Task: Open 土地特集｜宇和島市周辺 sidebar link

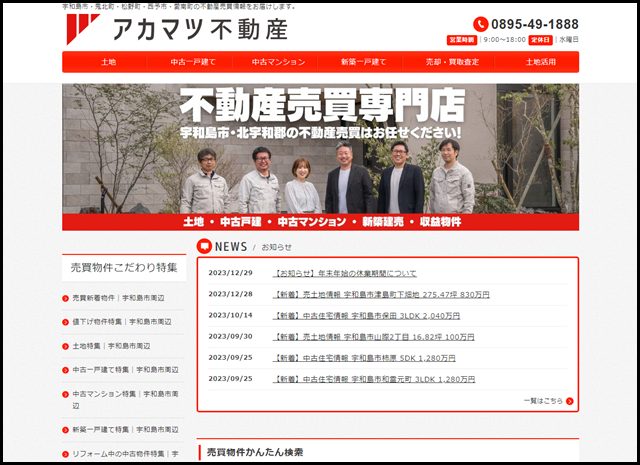Action: tap(111, 346)
